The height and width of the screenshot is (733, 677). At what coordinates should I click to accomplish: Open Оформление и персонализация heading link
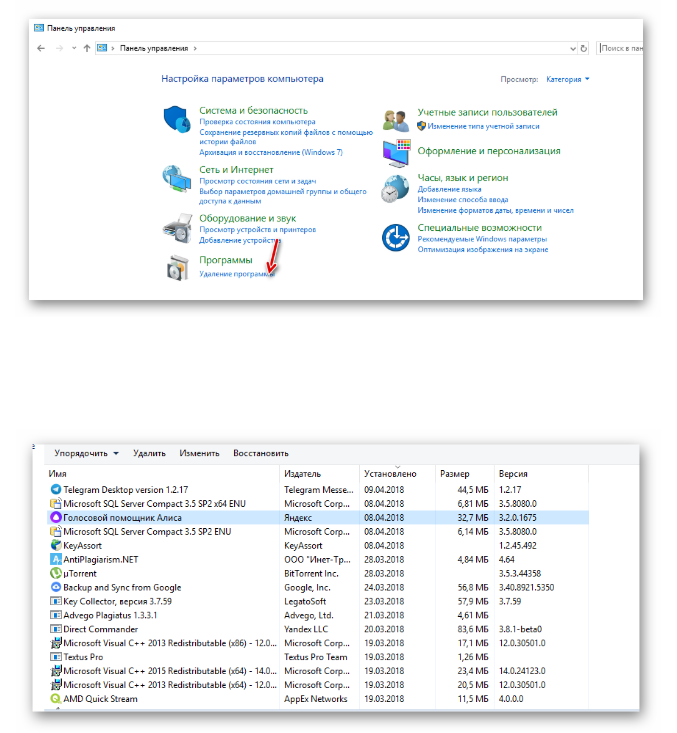tap(489, 151)
